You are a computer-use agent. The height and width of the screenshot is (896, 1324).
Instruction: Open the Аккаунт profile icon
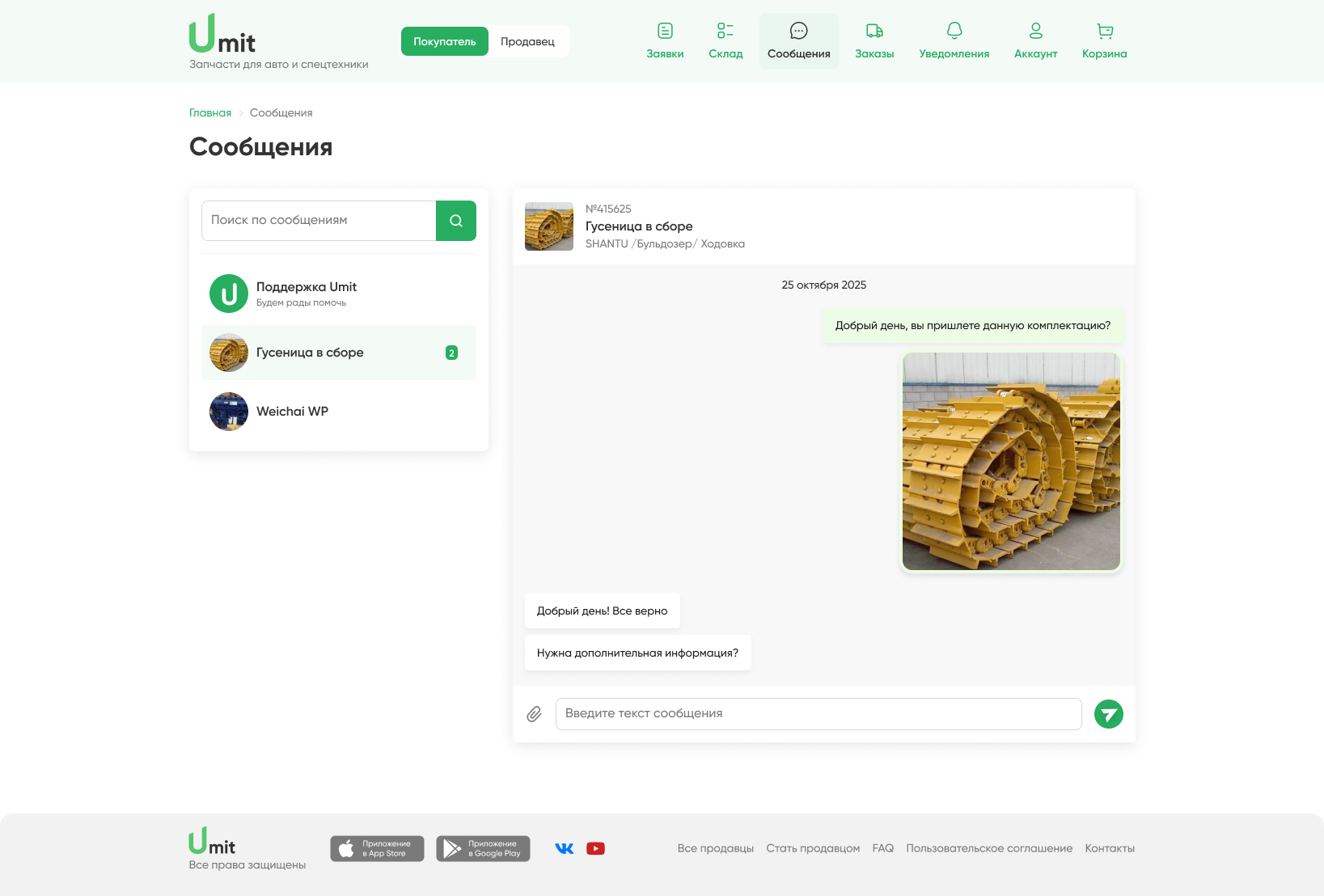1036,31
